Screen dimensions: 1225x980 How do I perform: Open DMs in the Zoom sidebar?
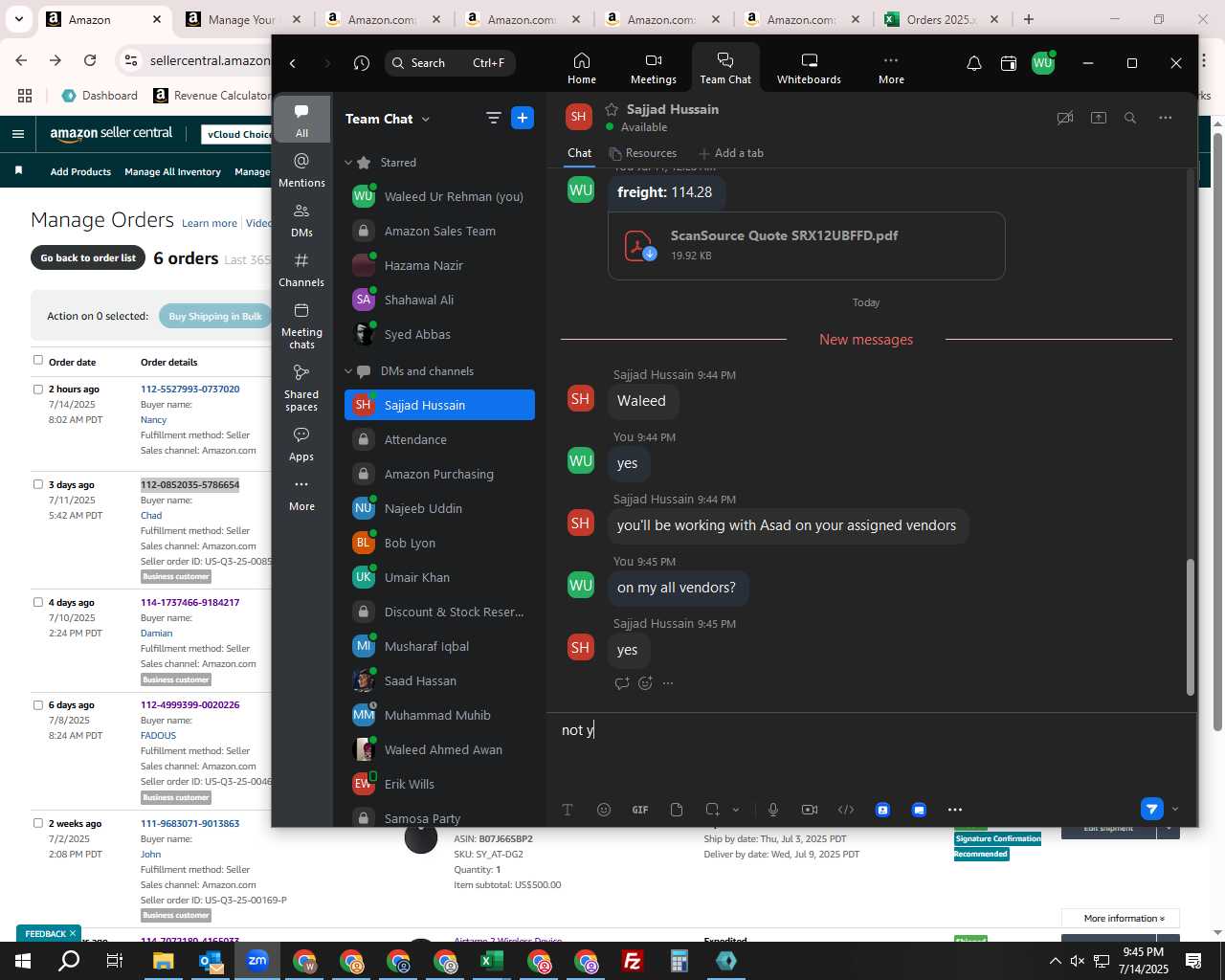[x=301, y=220]
